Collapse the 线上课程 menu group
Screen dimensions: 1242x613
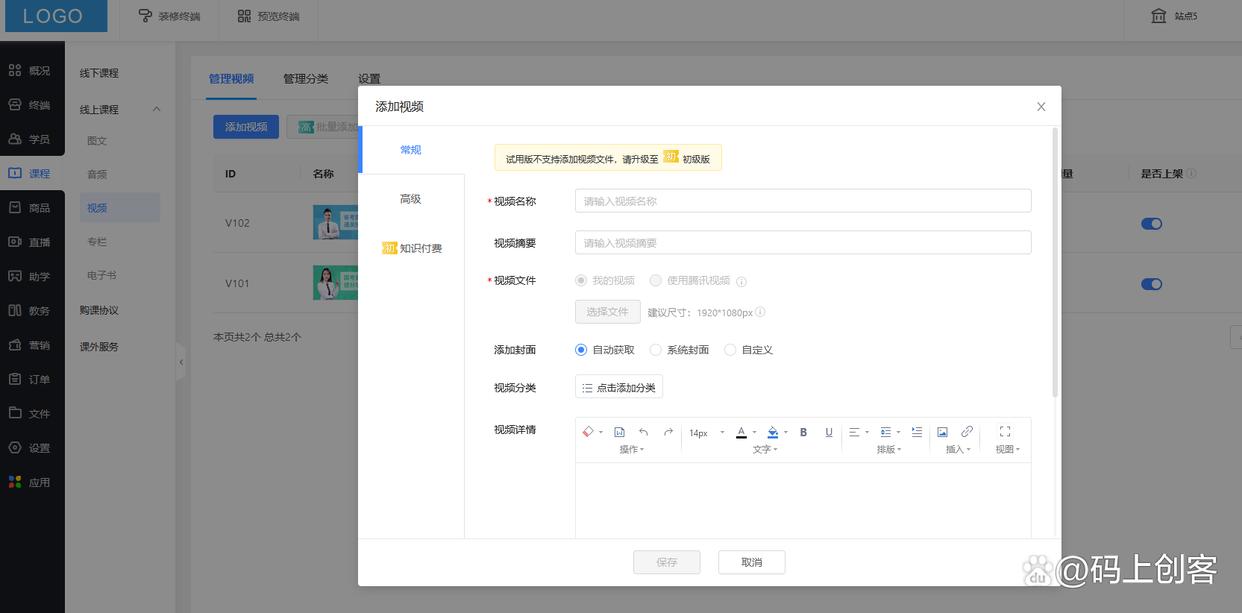(x=156, y=109)
